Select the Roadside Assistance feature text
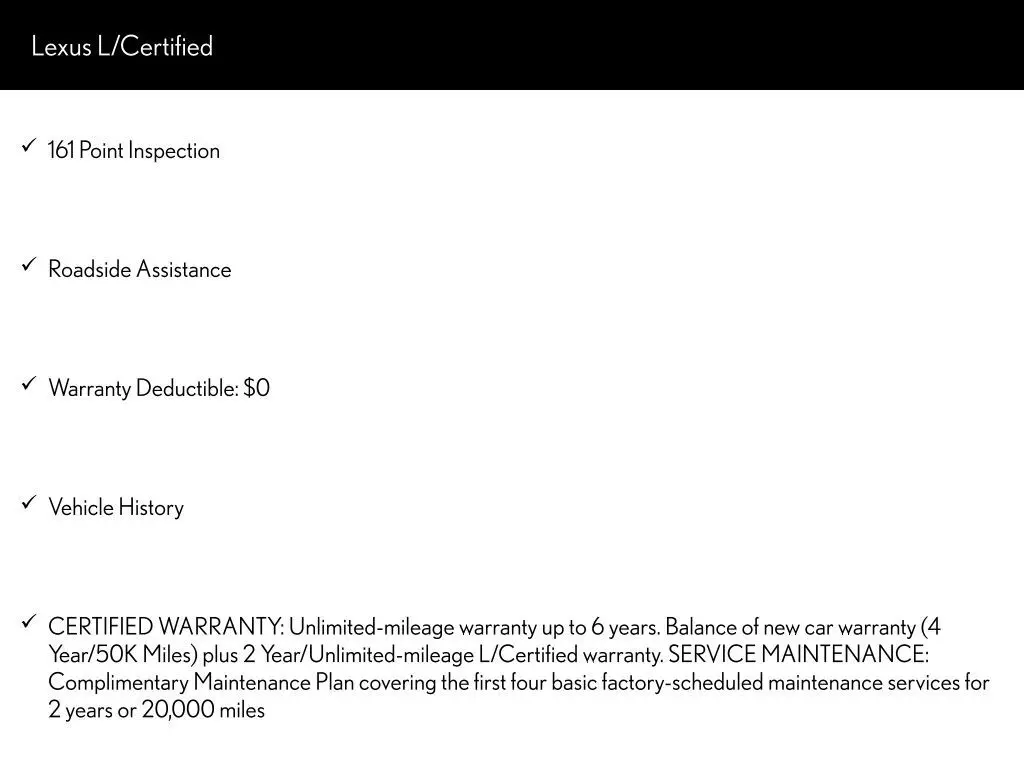 [140, 270]
